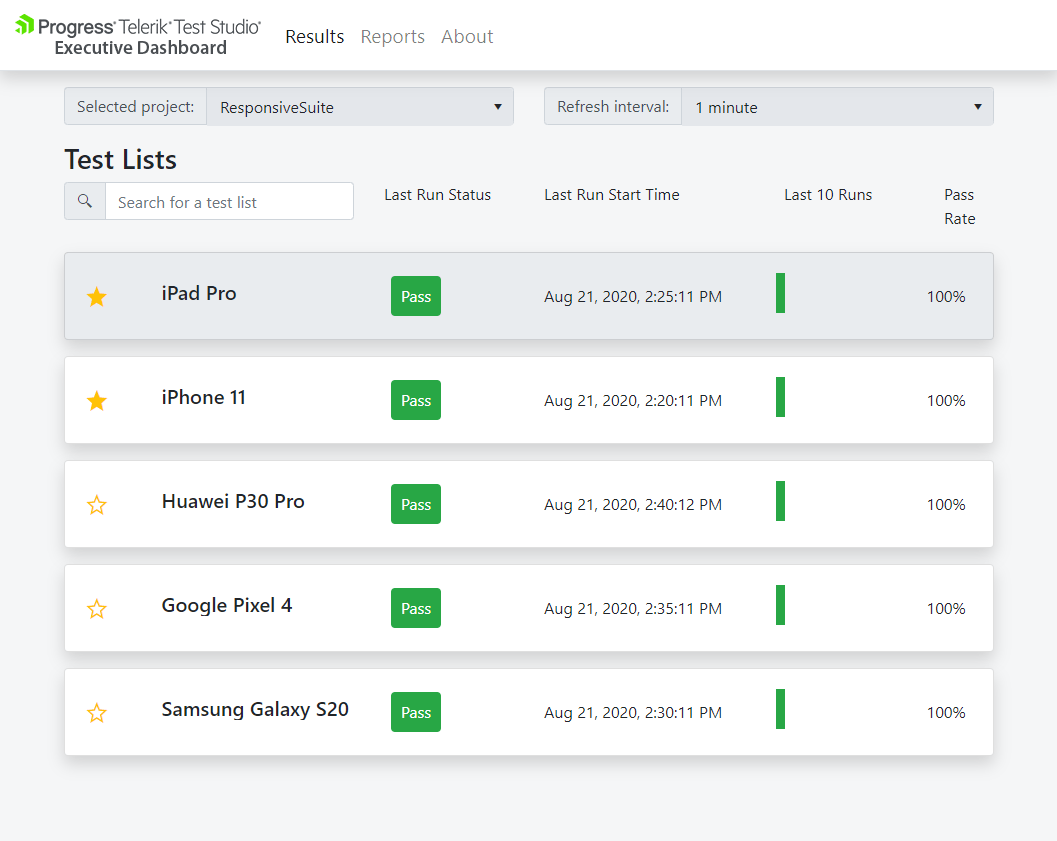Open the About page
1057x841 pixels.
click(467, 36)
